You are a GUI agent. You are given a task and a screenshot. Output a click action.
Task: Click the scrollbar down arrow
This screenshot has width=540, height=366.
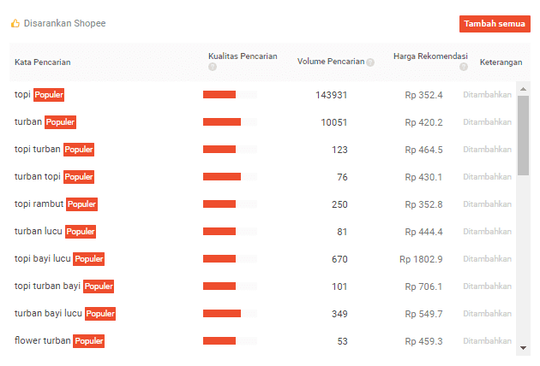523,348
